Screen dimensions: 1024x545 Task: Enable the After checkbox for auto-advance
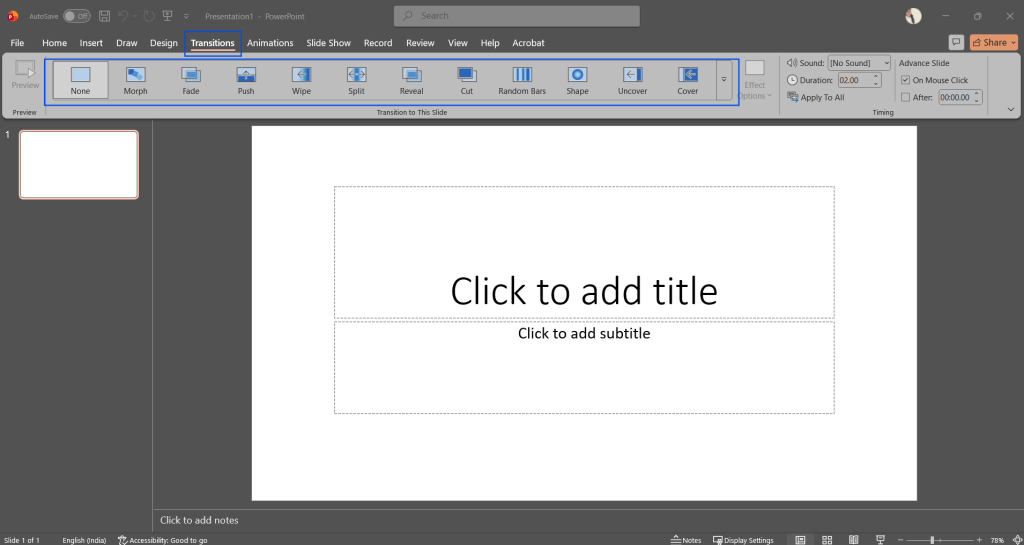tap(906, 97)
